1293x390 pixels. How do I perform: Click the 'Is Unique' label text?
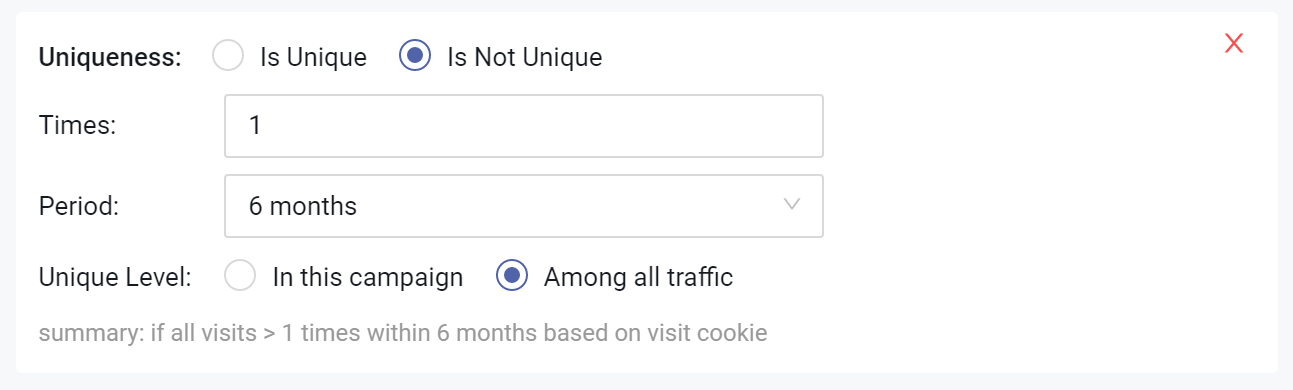[313, 58]
